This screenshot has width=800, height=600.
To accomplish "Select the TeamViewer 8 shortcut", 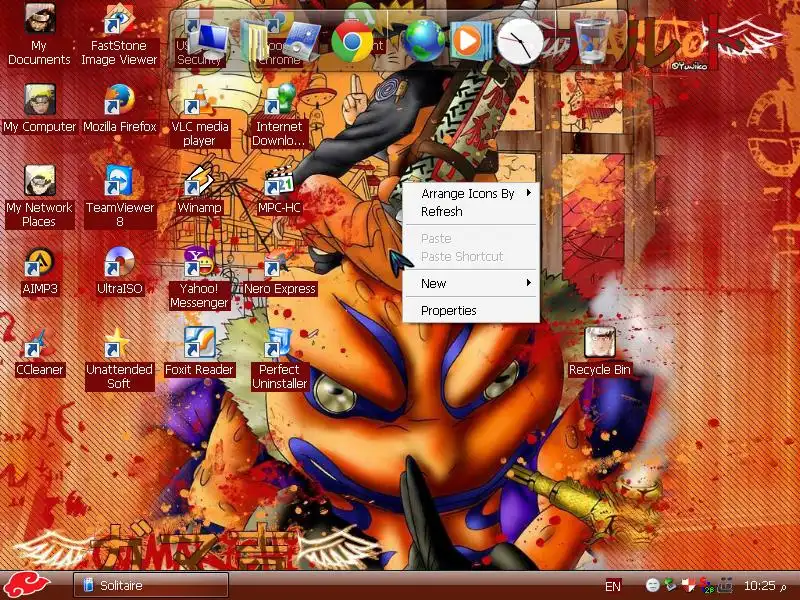I will [x=119, y=196].
